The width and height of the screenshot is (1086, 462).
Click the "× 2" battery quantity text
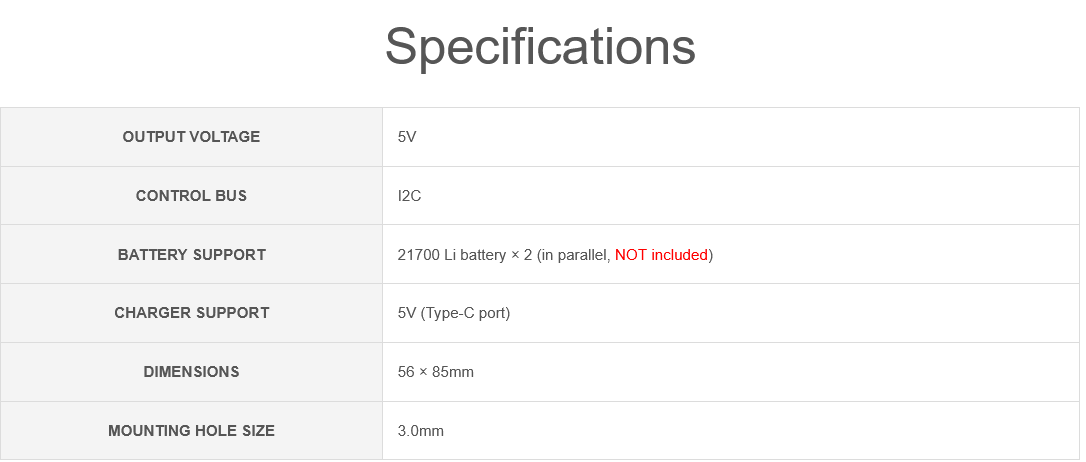pyautogui.click(x=521, y=255)
